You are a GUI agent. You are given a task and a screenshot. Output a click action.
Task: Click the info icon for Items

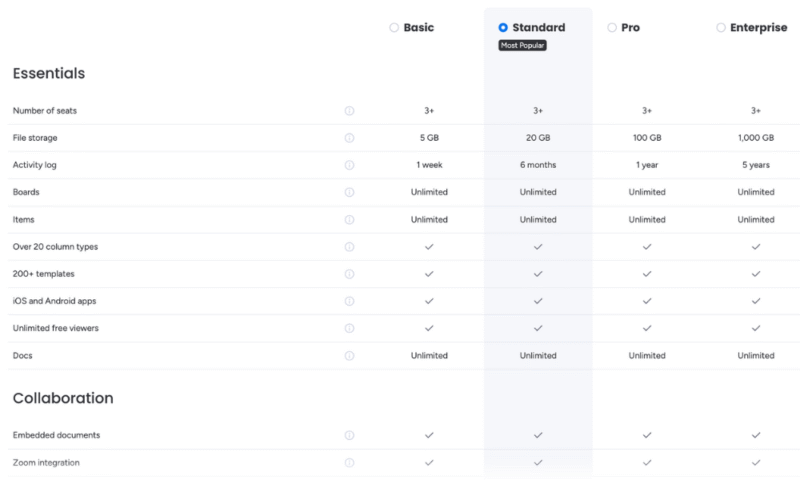tap(350, 219)
